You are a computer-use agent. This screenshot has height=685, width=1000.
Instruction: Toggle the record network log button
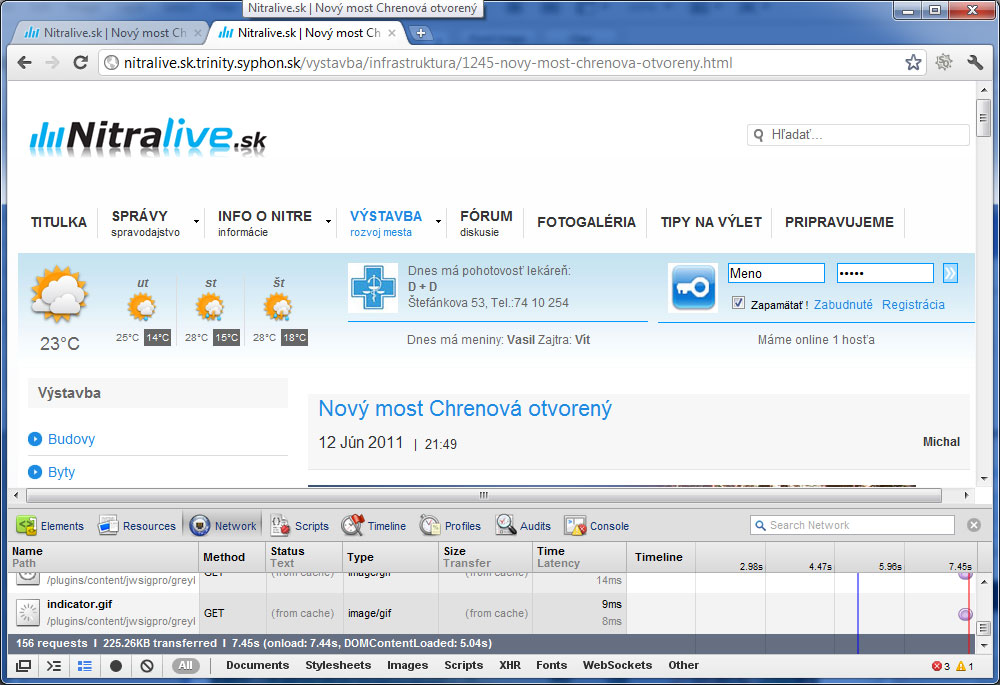pyautogui.click(x=116, y=666)
